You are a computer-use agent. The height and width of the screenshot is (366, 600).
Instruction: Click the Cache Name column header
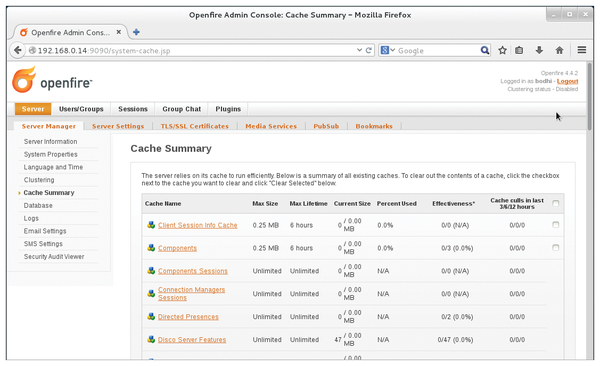tap(163, 204)
